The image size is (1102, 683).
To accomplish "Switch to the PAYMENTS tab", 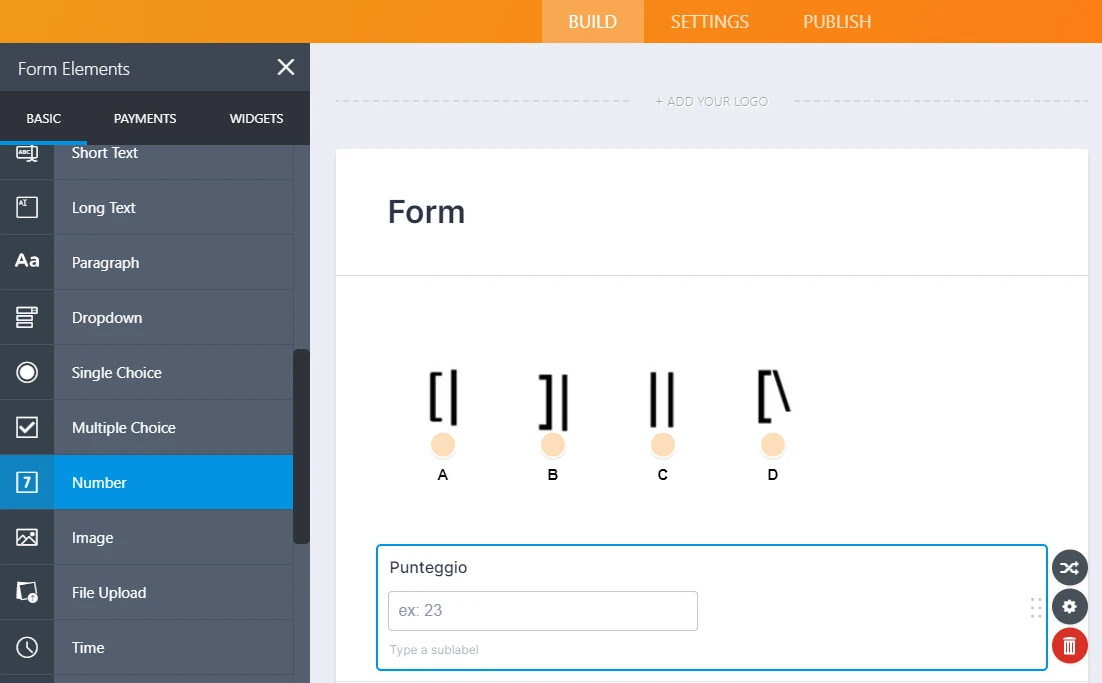I will pos(145,118).
